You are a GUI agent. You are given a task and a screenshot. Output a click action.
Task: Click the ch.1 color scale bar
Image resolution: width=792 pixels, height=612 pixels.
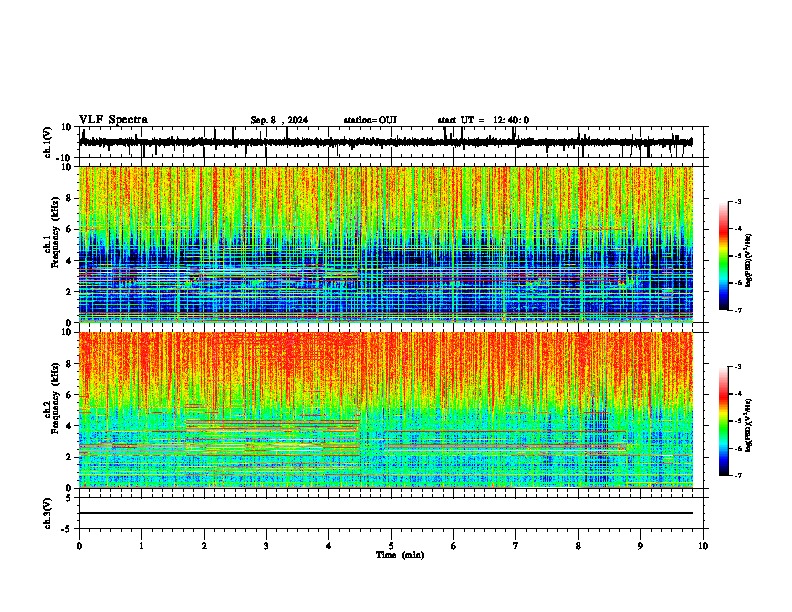(x=724, y=256)
